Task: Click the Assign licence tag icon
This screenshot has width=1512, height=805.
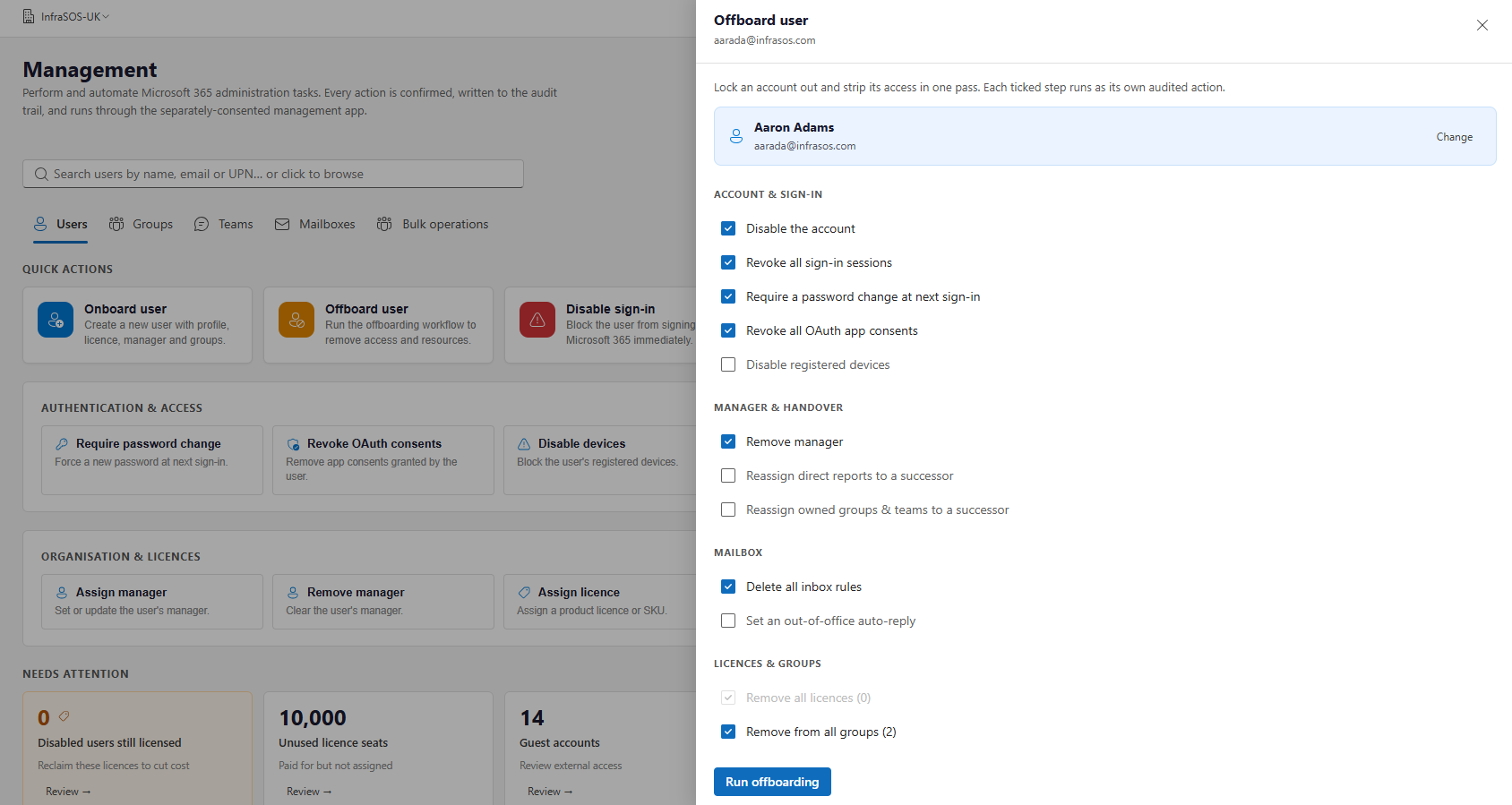Action: pos(524,593)
